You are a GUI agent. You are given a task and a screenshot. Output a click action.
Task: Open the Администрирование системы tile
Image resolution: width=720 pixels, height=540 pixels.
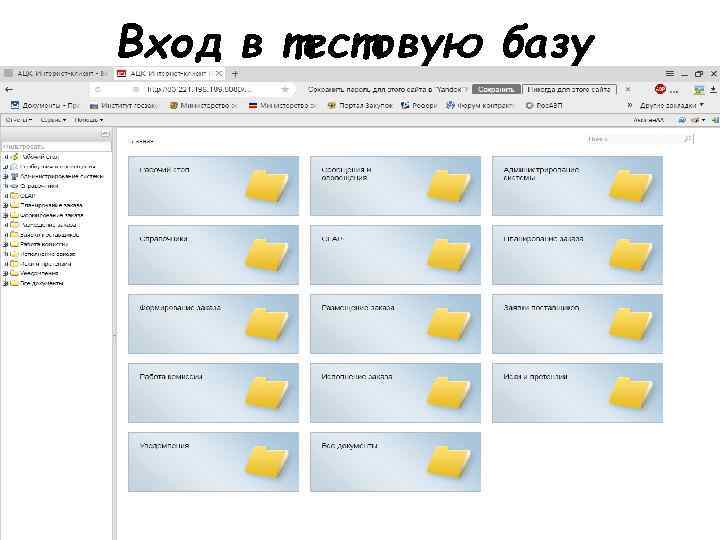[578, 186]
